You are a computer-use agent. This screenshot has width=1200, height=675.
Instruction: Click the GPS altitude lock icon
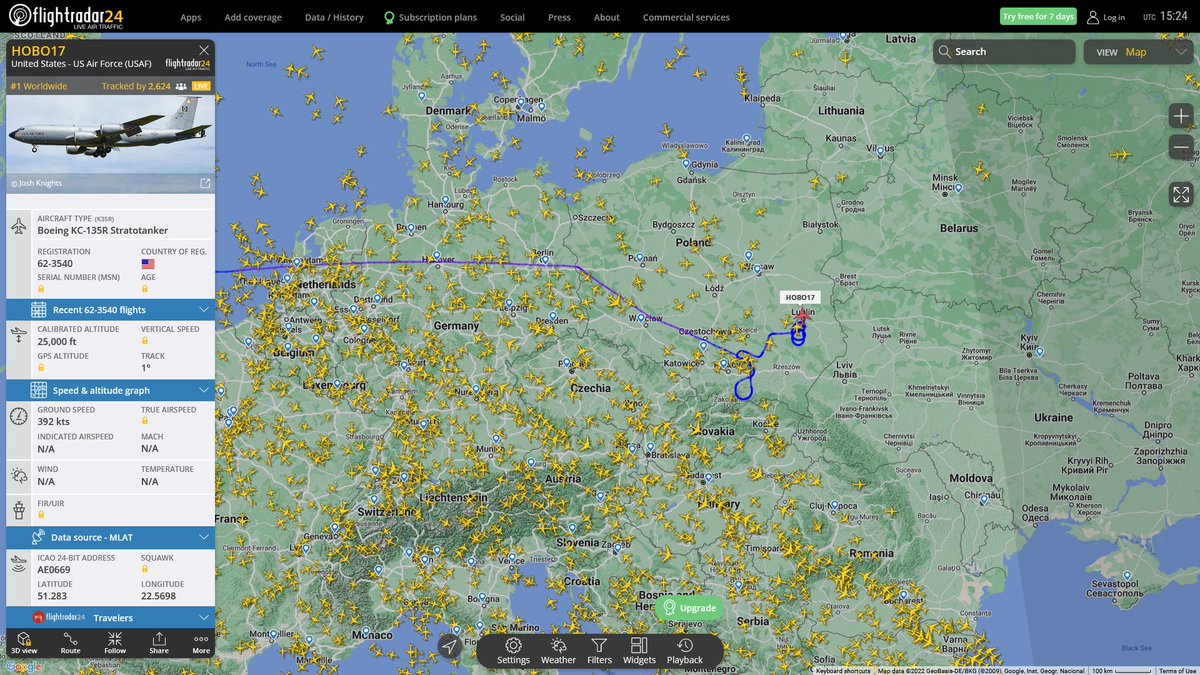pyautogui.click(x=41, y=368)
